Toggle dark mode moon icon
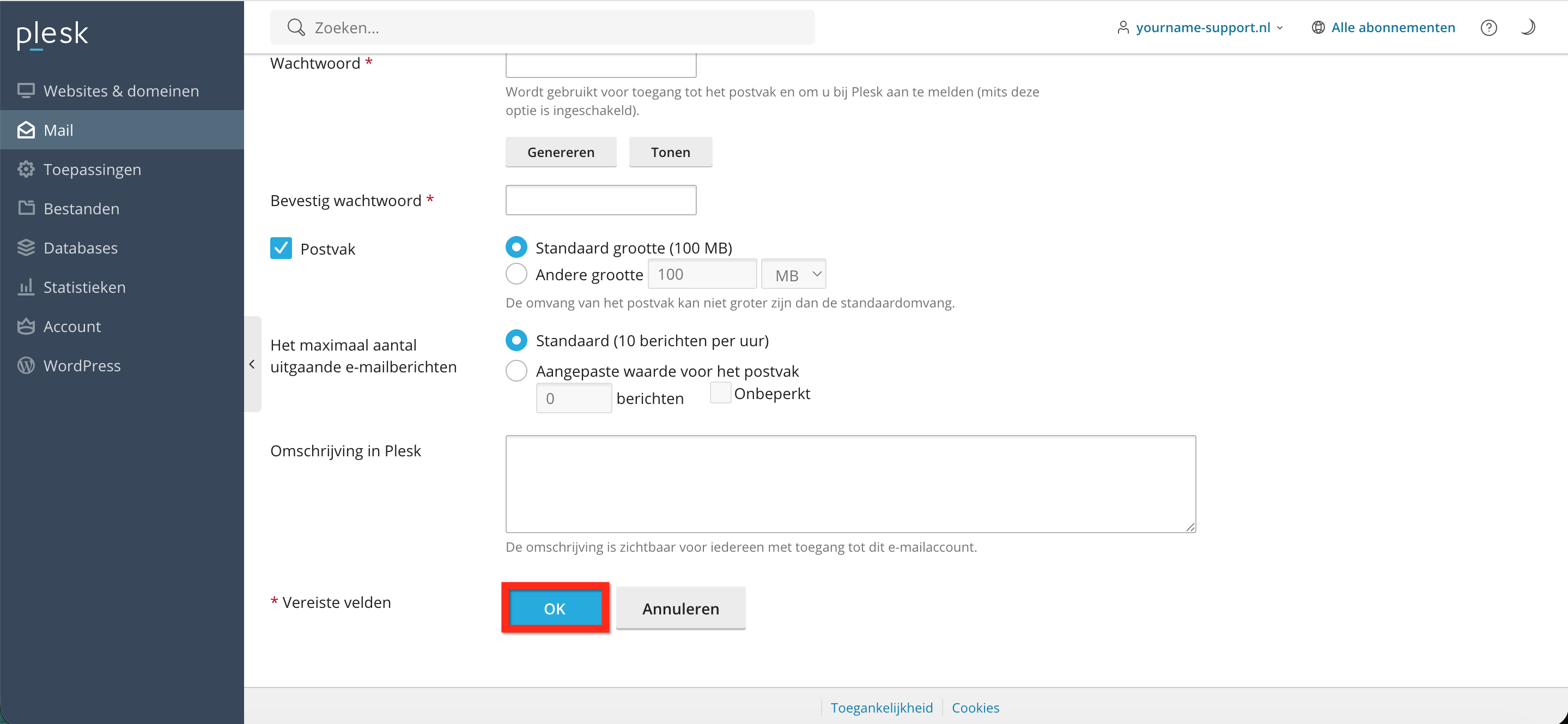Image resolution: width=1568 pixels, height=724 pixels. coord(1527,27)
